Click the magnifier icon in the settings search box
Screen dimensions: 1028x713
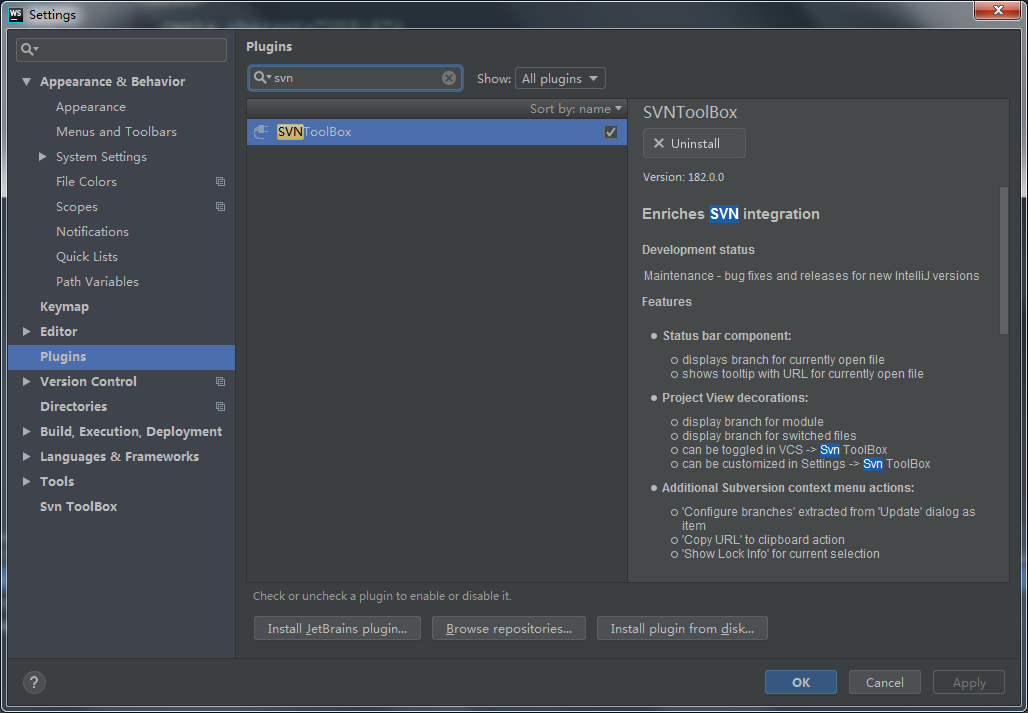25,48
